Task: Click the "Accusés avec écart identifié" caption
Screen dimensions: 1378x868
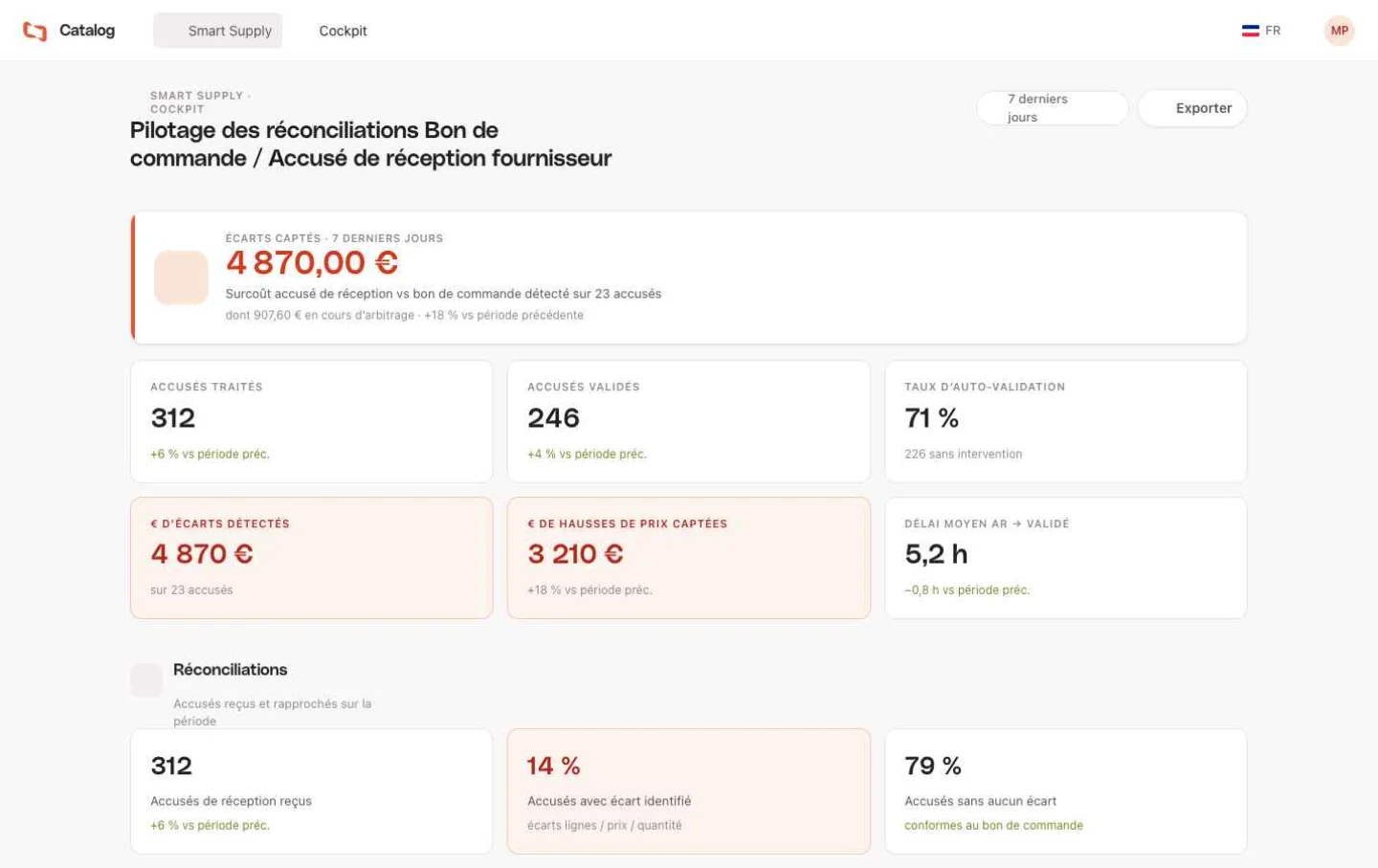Action: pyautogui.click(x=609, y=801)
